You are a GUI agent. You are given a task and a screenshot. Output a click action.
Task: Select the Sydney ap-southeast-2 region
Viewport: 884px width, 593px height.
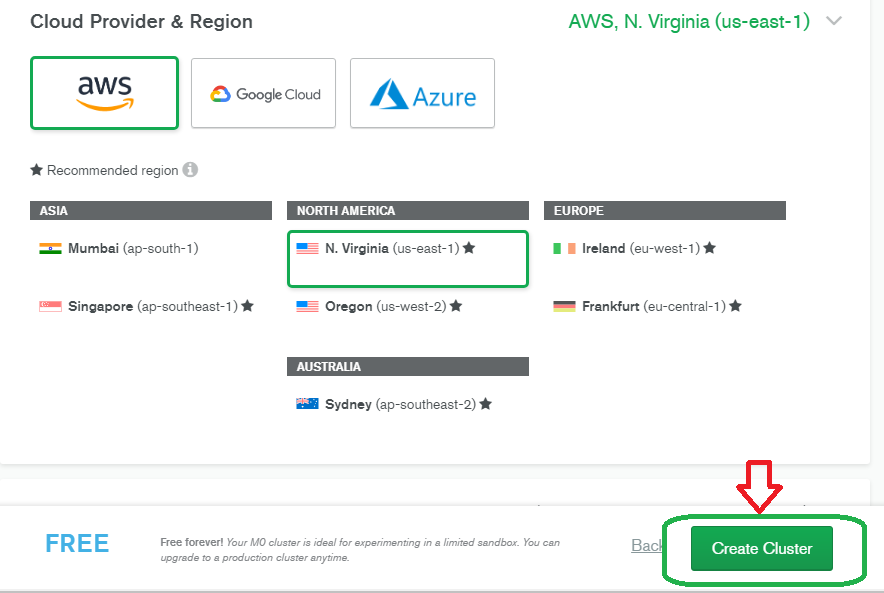click(399, 405)
